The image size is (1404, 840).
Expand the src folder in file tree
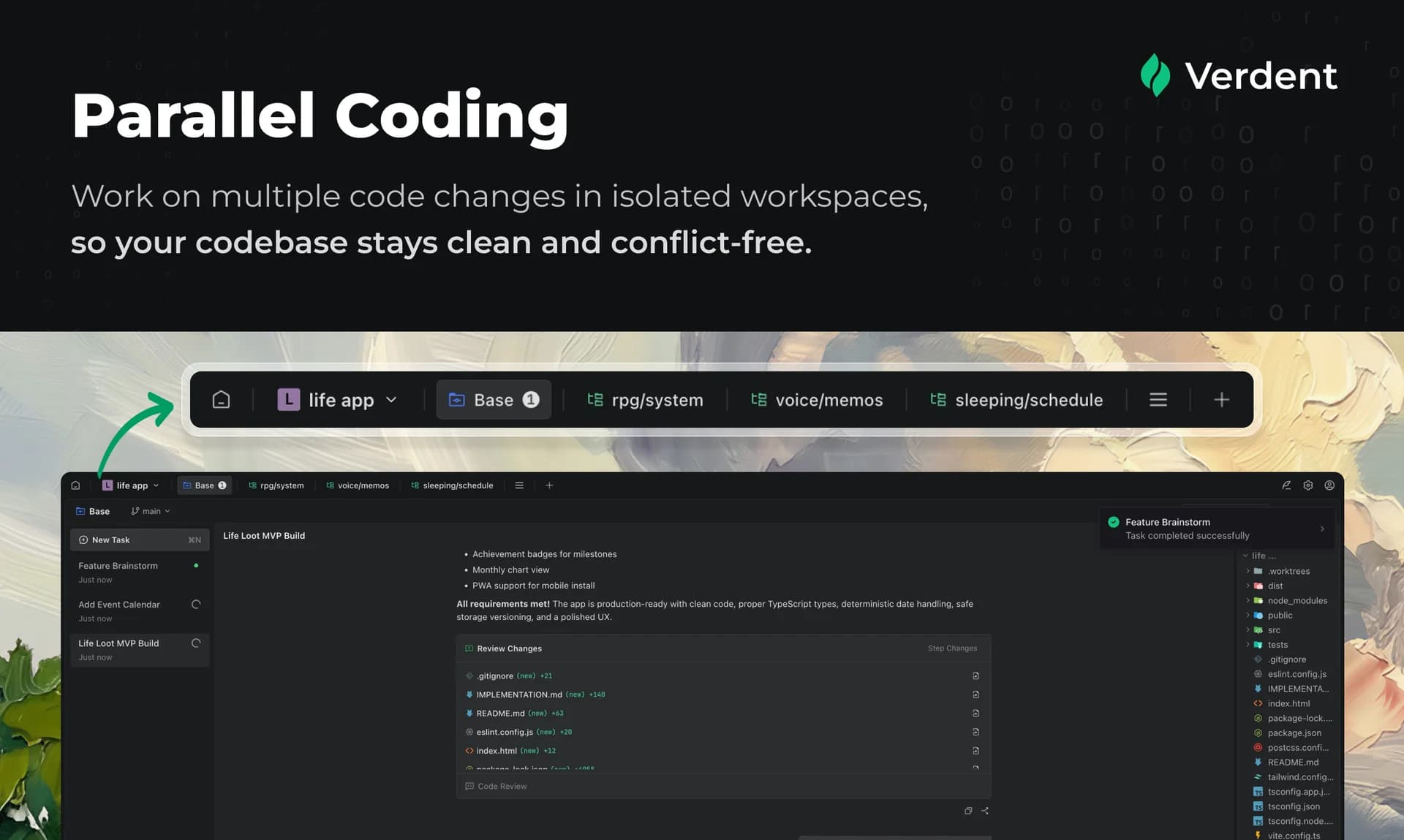tap(1273, 630)
